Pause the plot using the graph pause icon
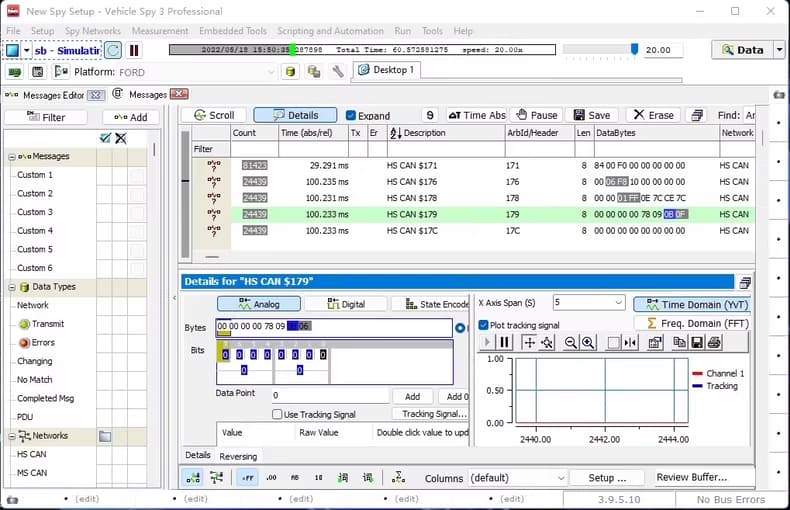Viewport: 790px width, 510px height. pos(505,342)
